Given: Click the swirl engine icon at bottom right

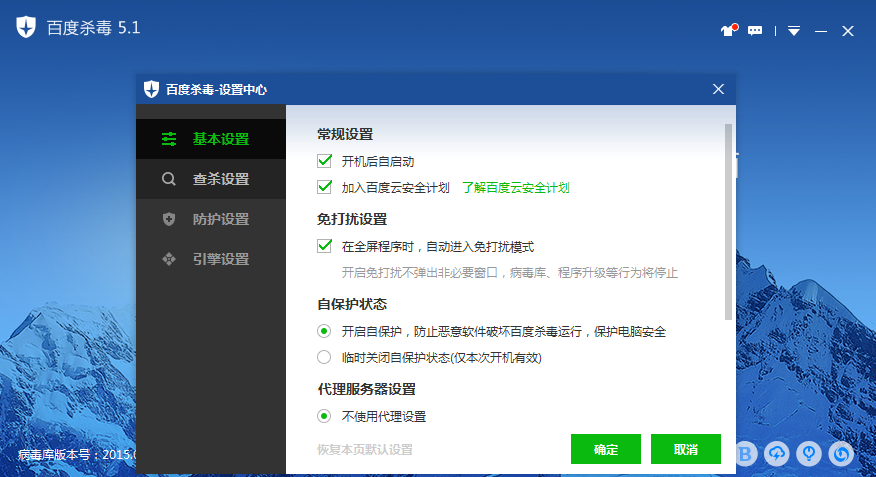Looking at the screenshot, I should [841, 454].
